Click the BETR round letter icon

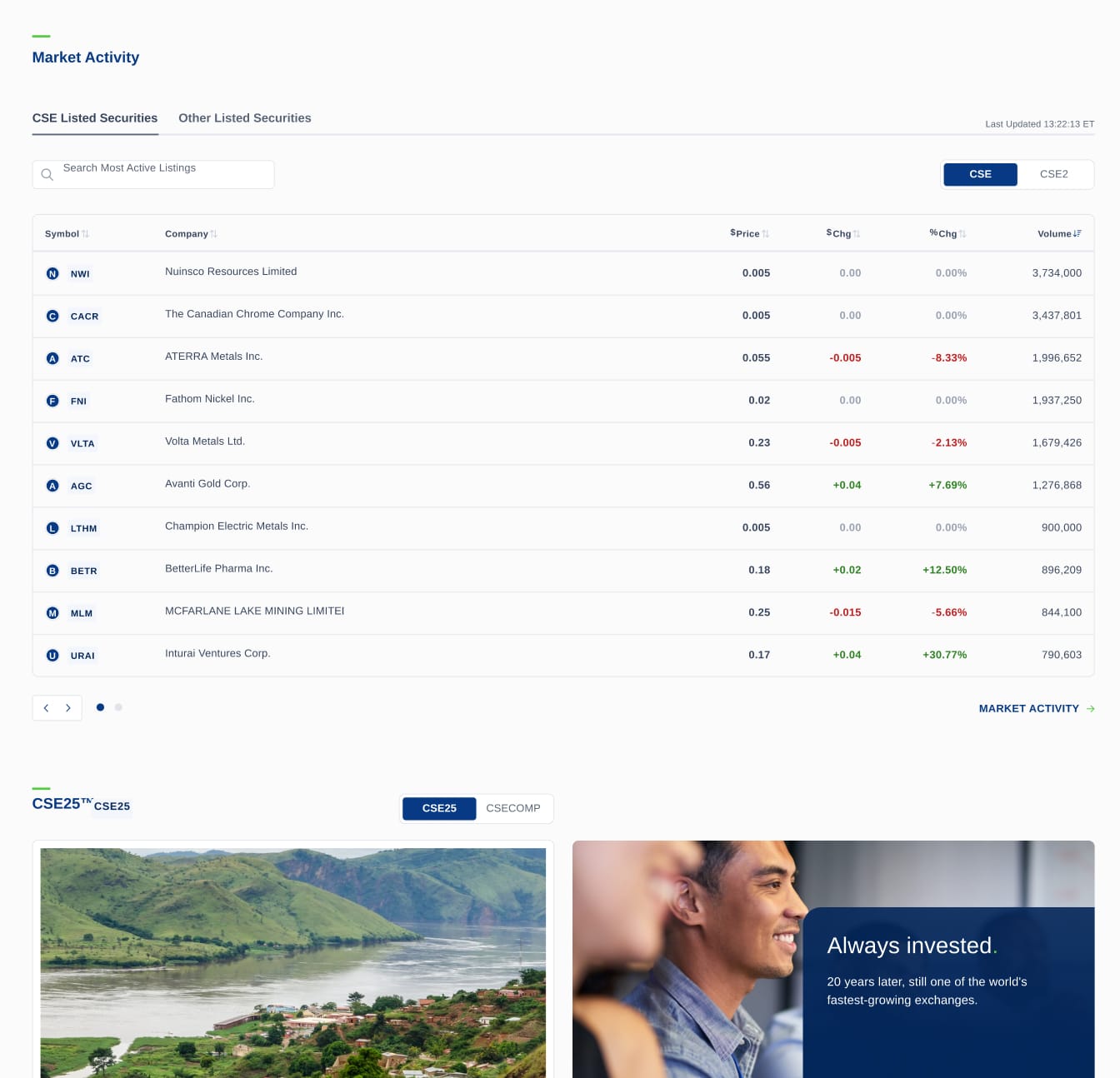pos(52,571)
